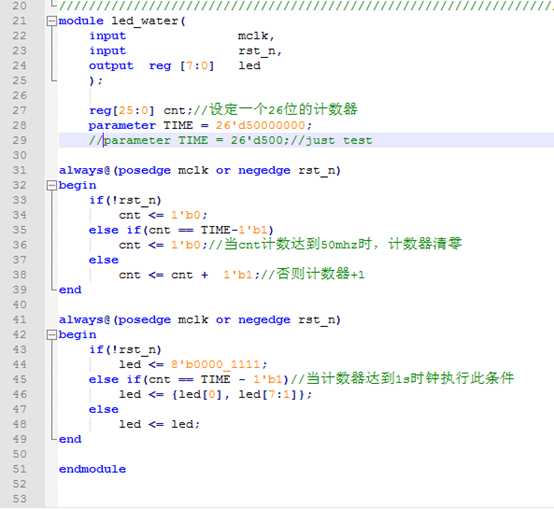Click 'negedge' on line 31
Viewport: 554px width, 509px height.
[x=264, y=171]
